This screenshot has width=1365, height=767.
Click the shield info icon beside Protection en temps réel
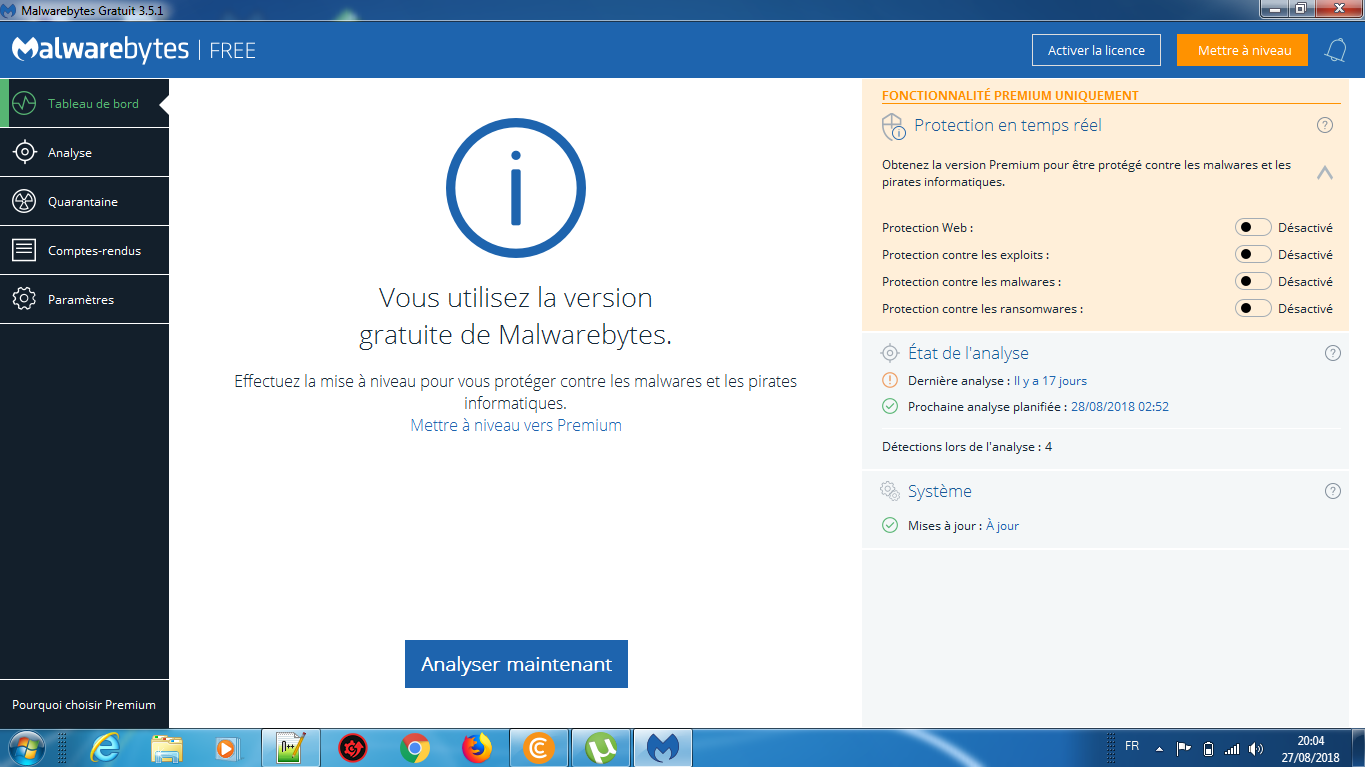tap(893, 127)
